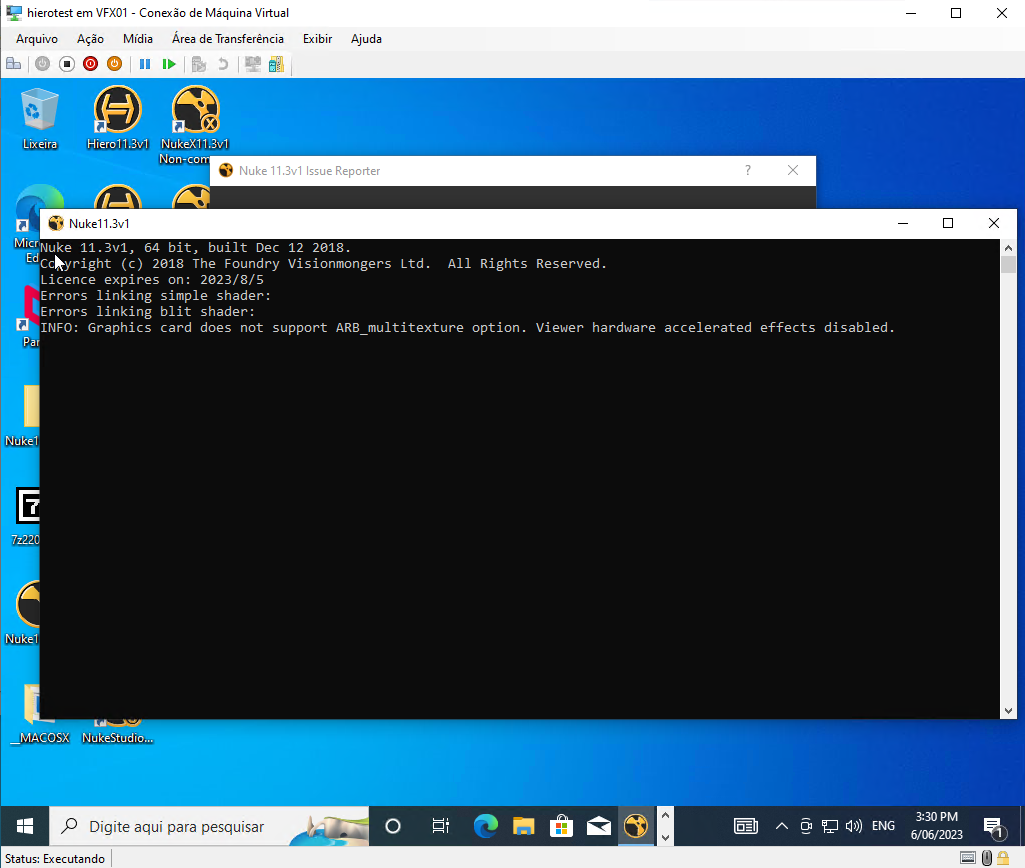Viewport: 1025px width, 868px height.
Task: Click the grayed Start power icon
Action: pyautogui.click(x=42, y=64)
